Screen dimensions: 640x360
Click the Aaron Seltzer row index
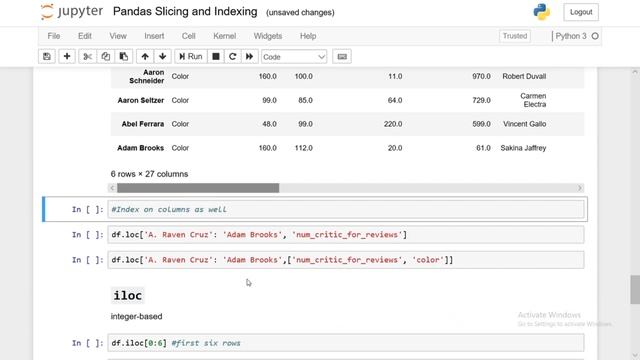tap(141, 100)
